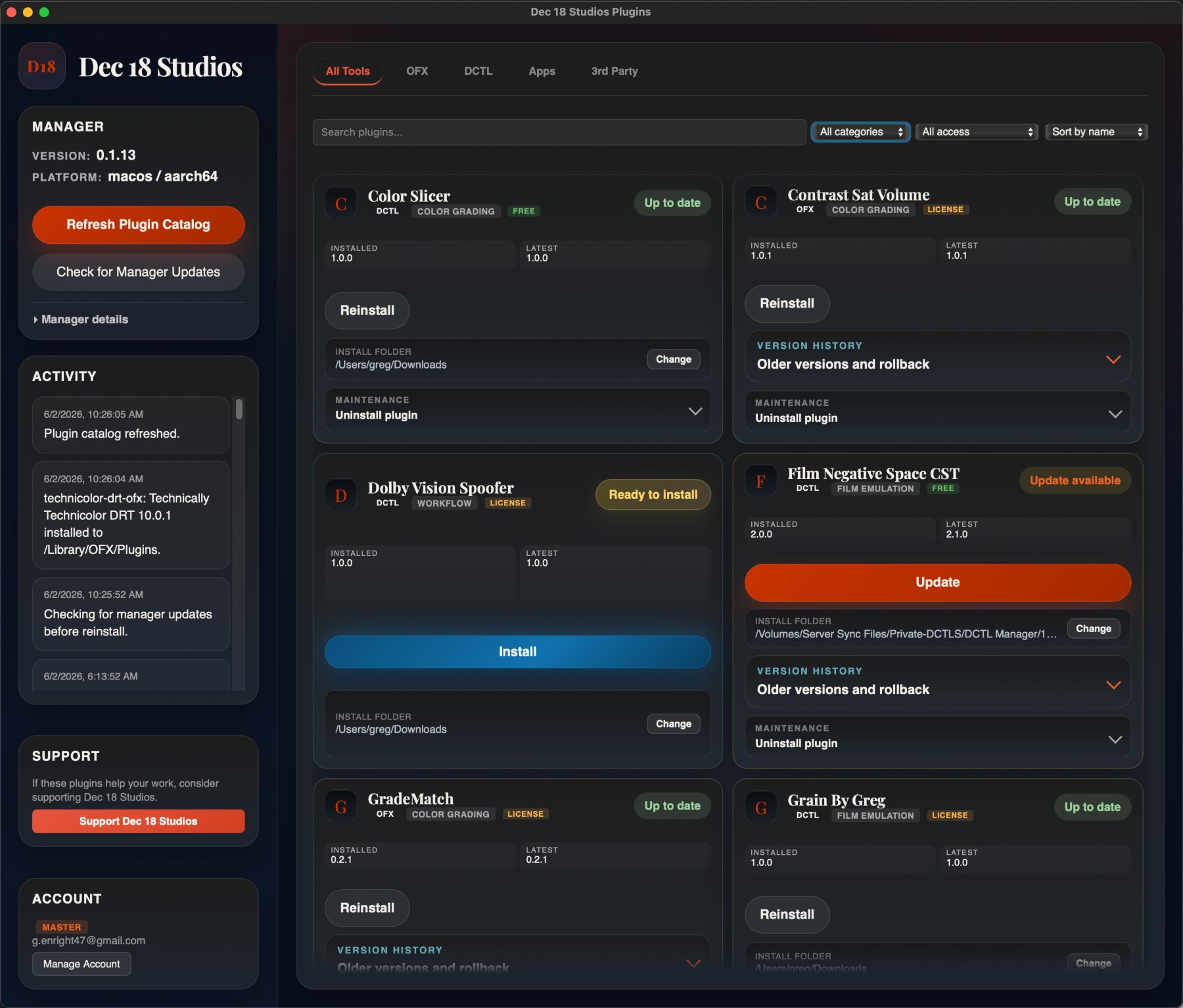Click the Technicolor DRT installed activity entry
Image resolution: width=1183 pixels, height=1008 pixels.
[x=131, y=515]
